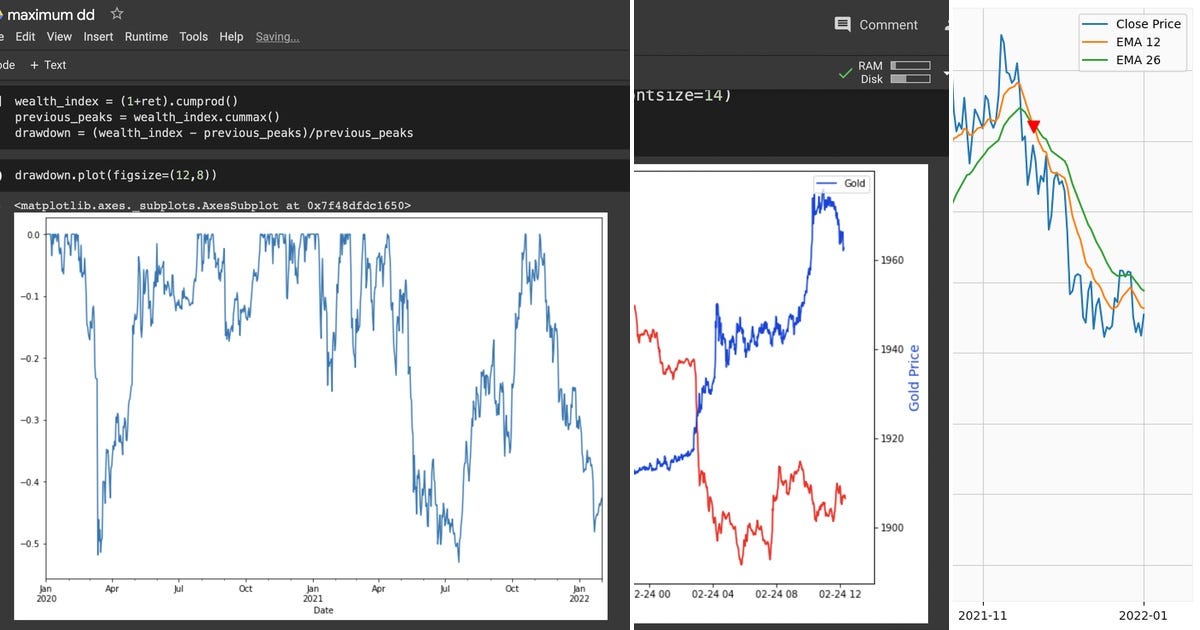Open the Help menu
The width and height of the screenshot is (1200, 630).
(231, 36)
